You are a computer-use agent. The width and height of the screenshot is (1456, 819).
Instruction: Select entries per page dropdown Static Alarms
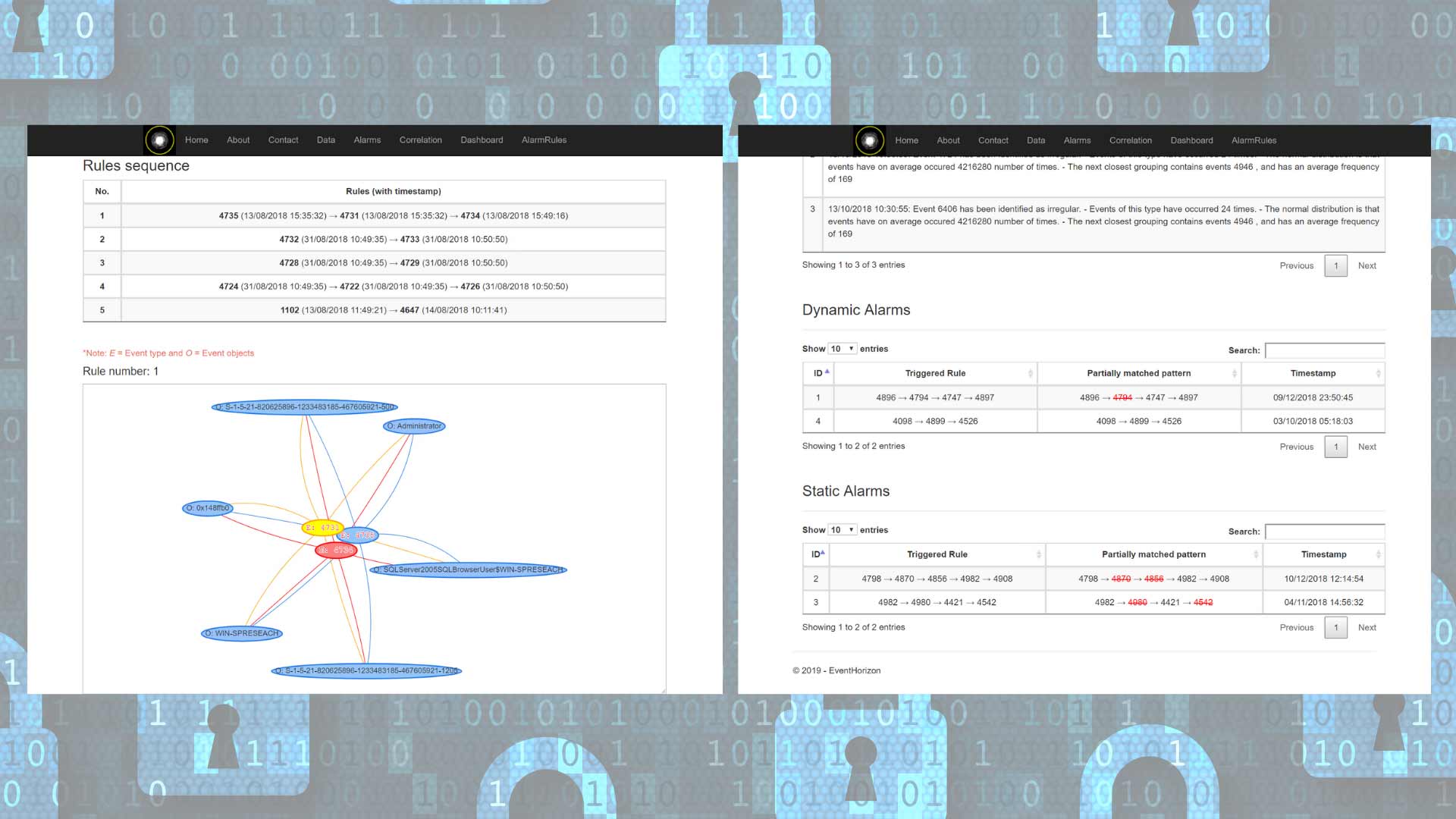point(842,529)
